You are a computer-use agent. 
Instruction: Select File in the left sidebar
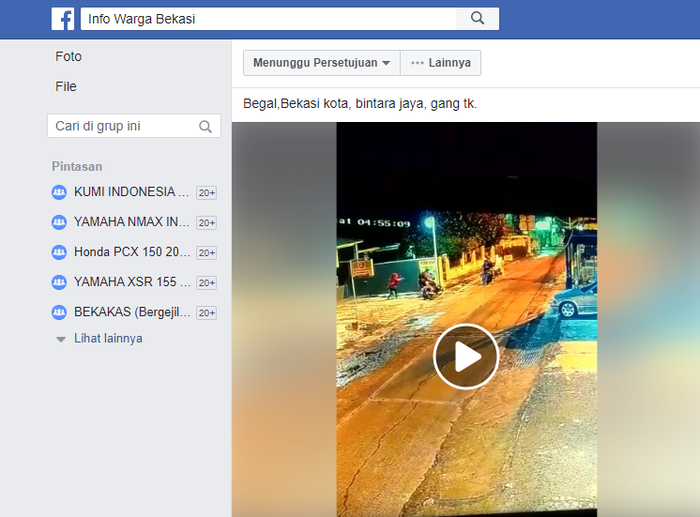coord(66,87)
